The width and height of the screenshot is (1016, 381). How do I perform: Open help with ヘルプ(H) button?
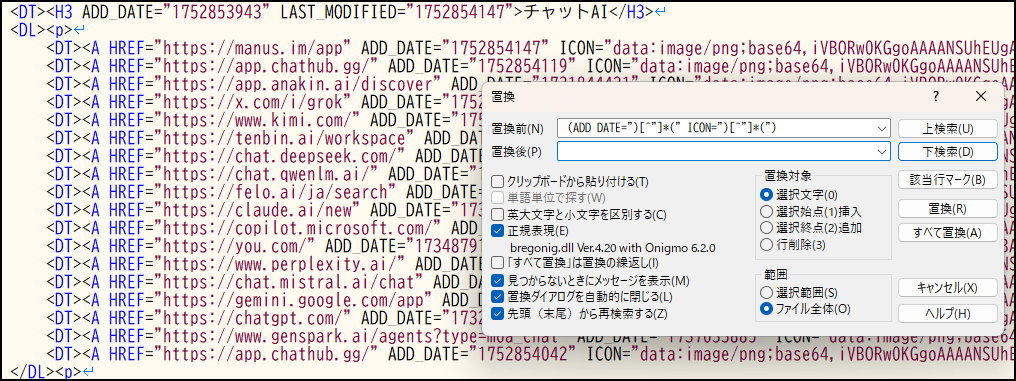pos(947,313)
